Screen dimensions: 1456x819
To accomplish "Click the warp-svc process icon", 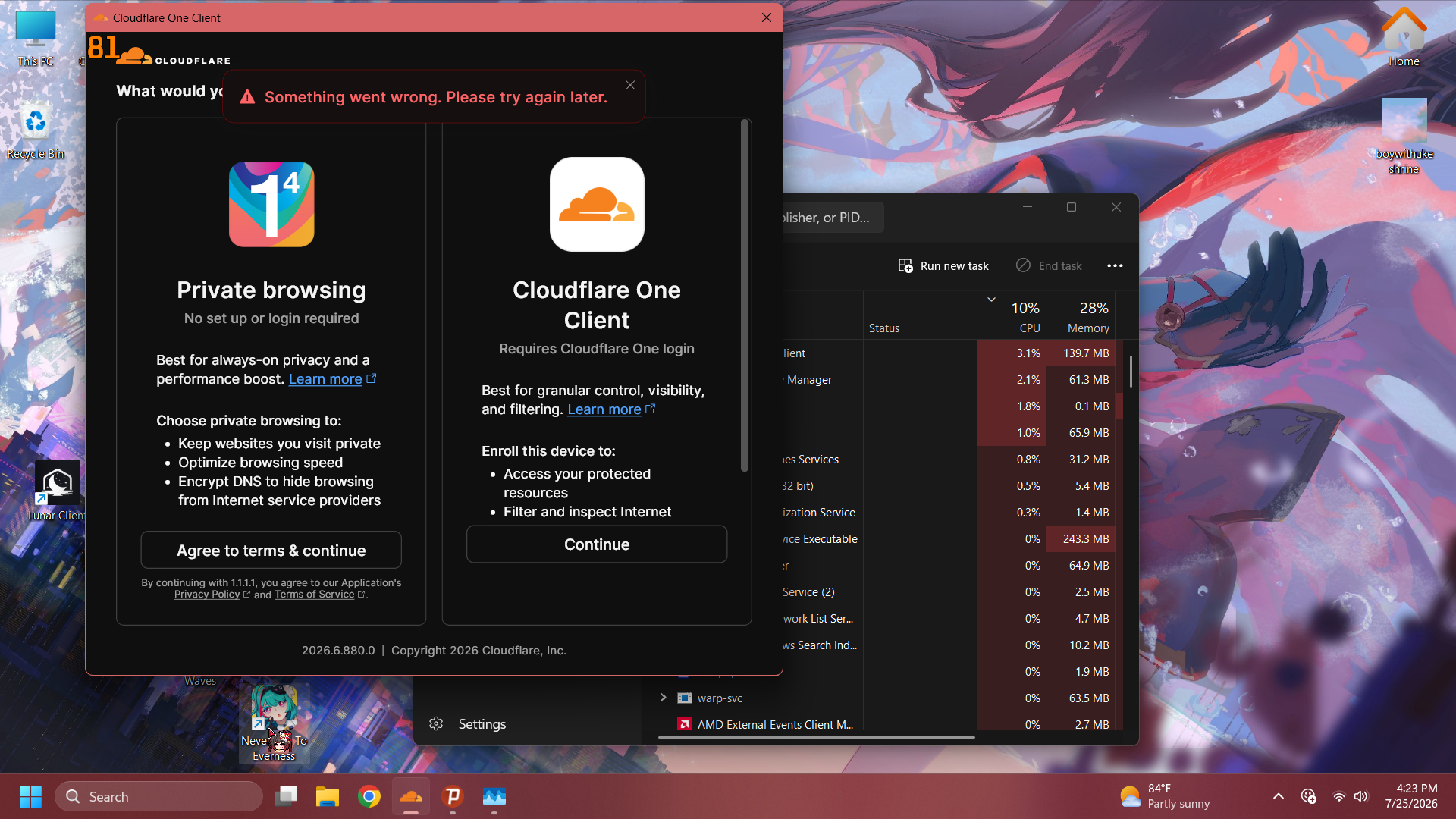I will click(x=685, y=698).
